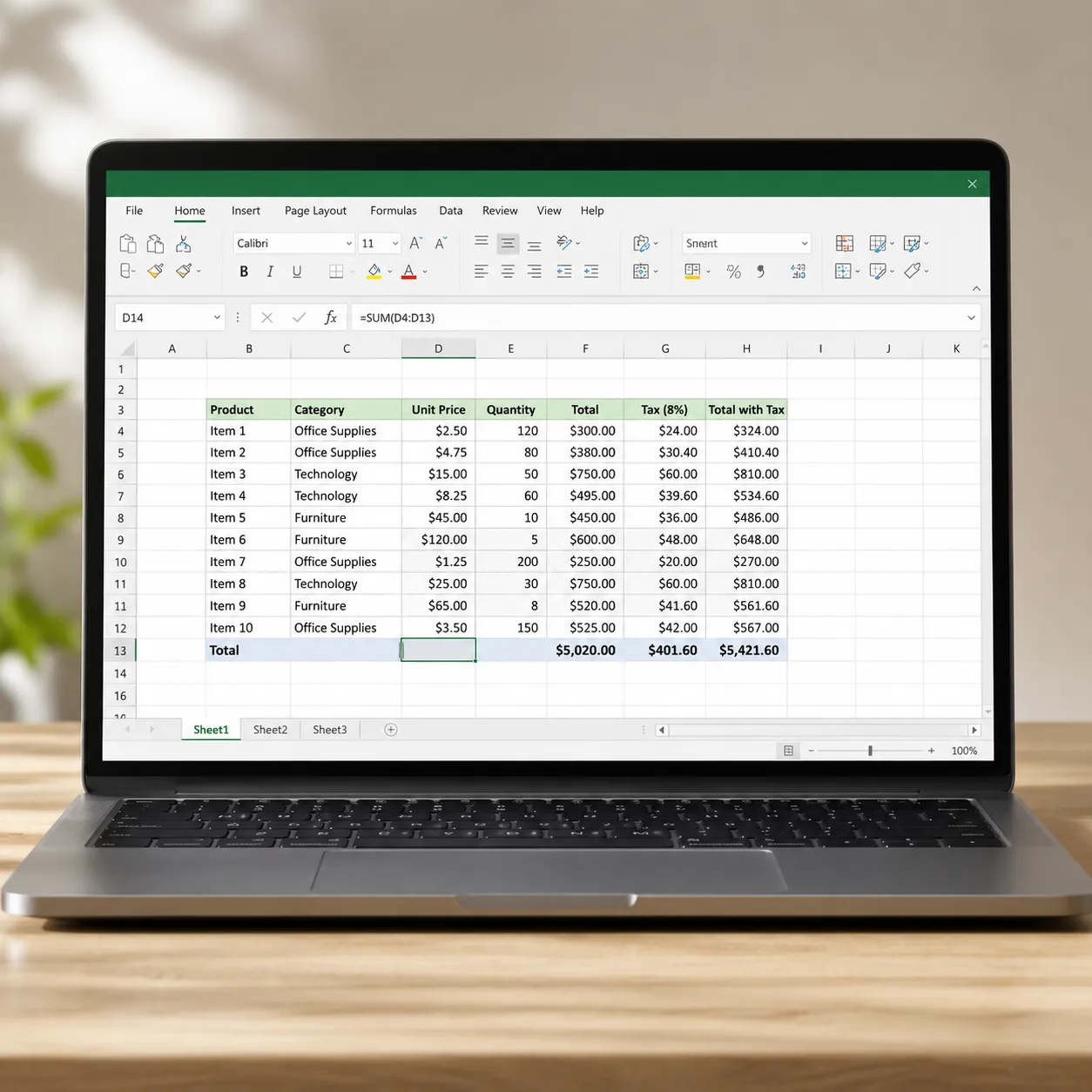Click the zoom slider handle
The width and height of the screenshot is (1092, 1092).
tap(870, 751)
